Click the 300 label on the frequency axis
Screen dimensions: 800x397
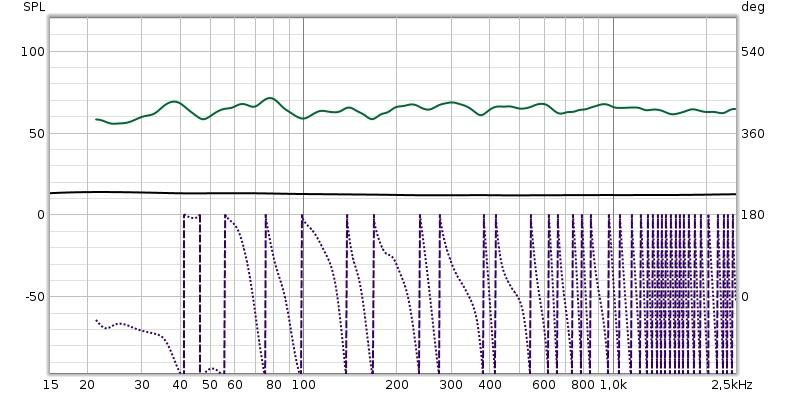(451, 385)
